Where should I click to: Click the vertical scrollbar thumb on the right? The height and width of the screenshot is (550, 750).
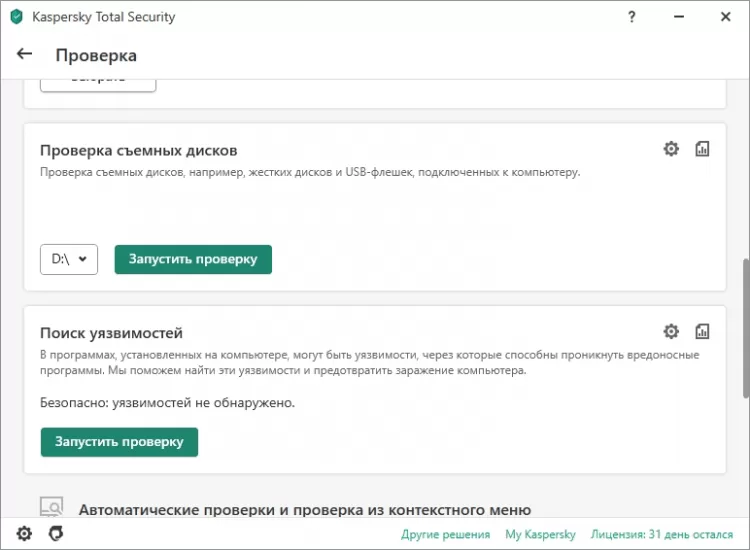[743, 330]
